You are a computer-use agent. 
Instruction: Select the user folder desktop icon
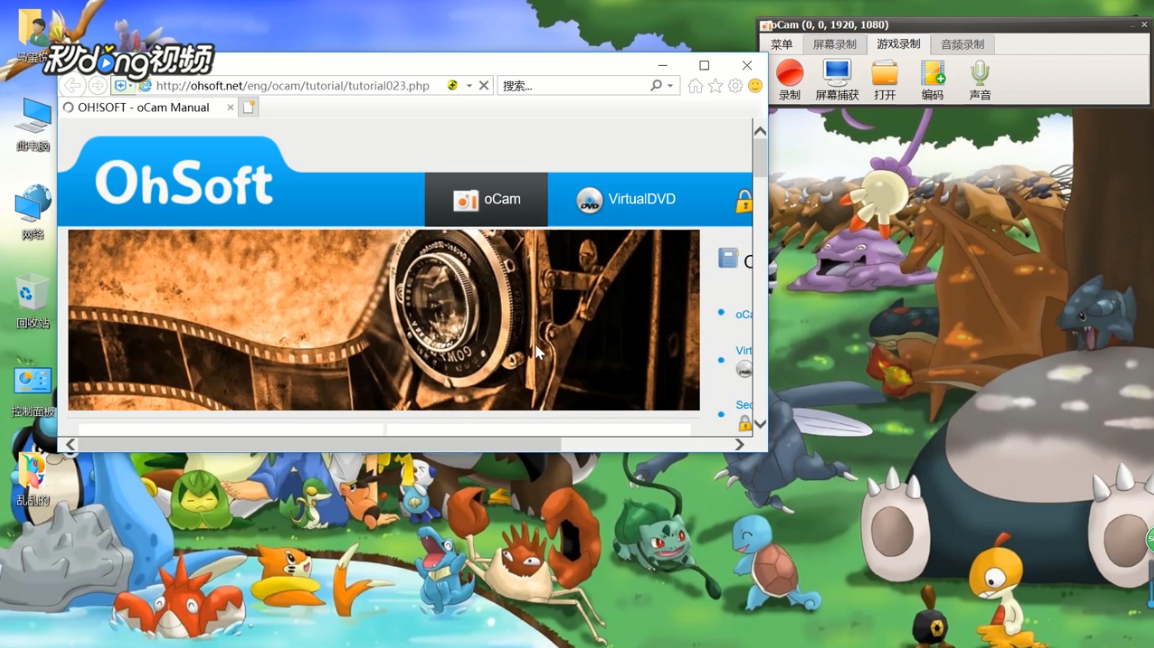coord(31,35)
